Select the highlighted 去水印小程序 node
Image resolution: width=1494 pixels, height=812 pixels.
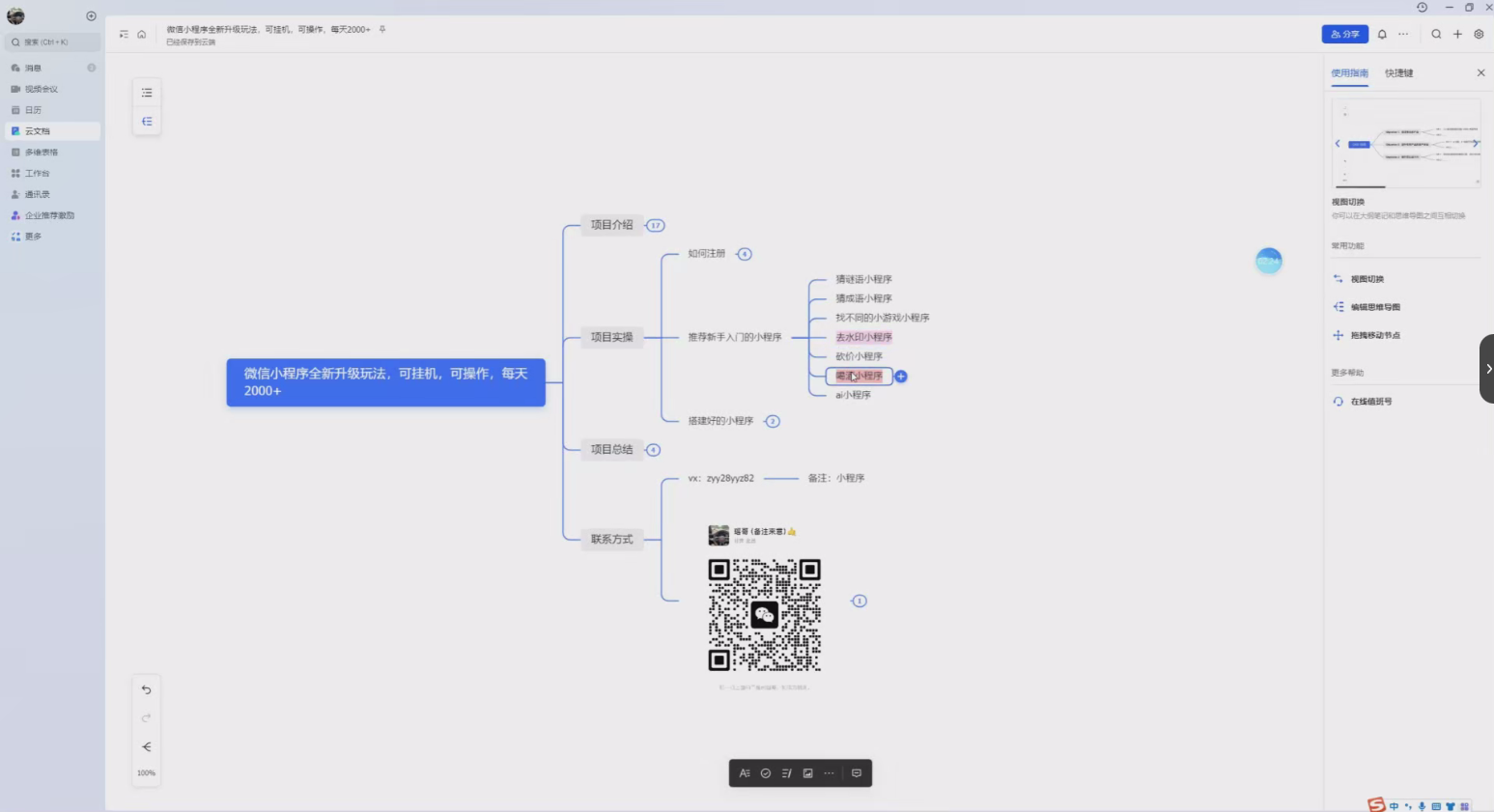tap(864, 337)
